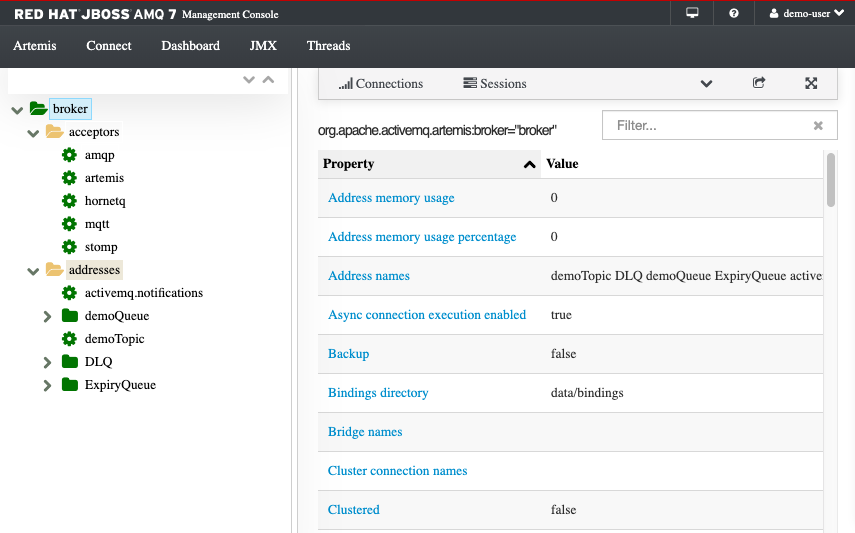The height and width of the screenshot is (533, 855).
Task: Click the DLQ folder icon
Action: pyautogui.click(x=70, y=361)
